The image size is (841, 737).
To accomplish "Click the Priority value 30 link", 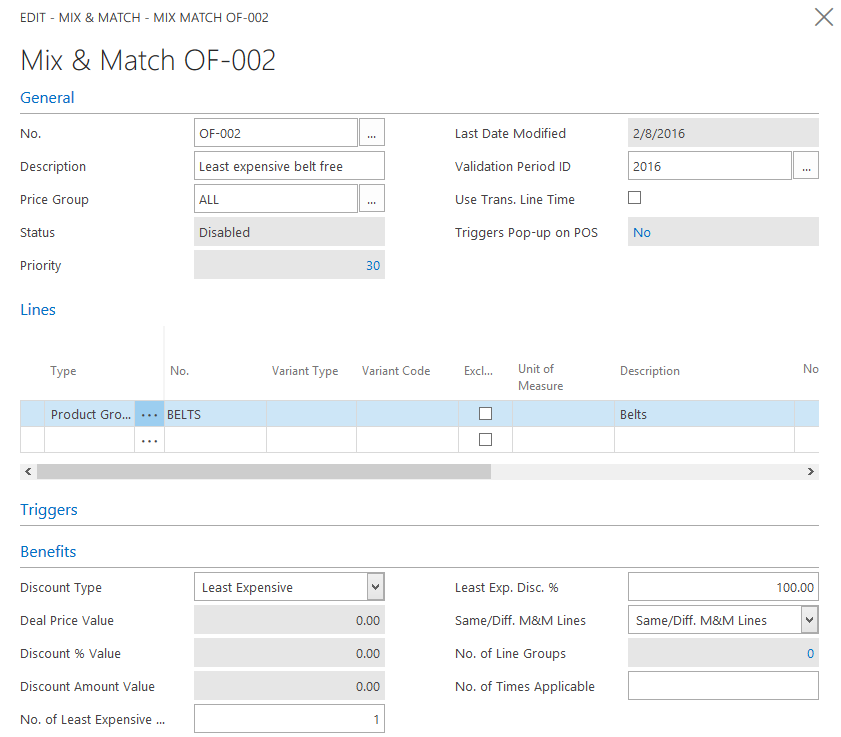I will pyautogui.click(x=372, y=266).
